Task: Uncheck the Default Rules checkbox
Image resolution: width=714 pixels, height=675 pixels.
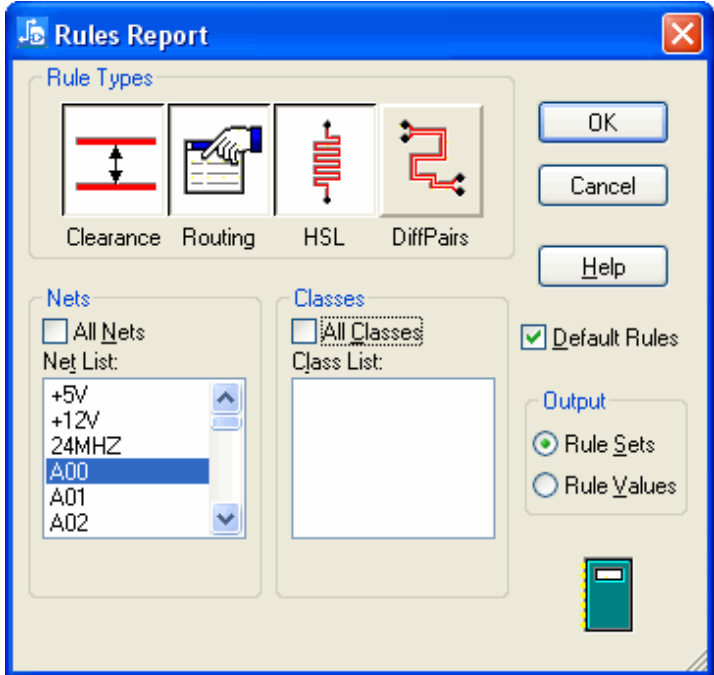Action: click(x=535, y=338)
